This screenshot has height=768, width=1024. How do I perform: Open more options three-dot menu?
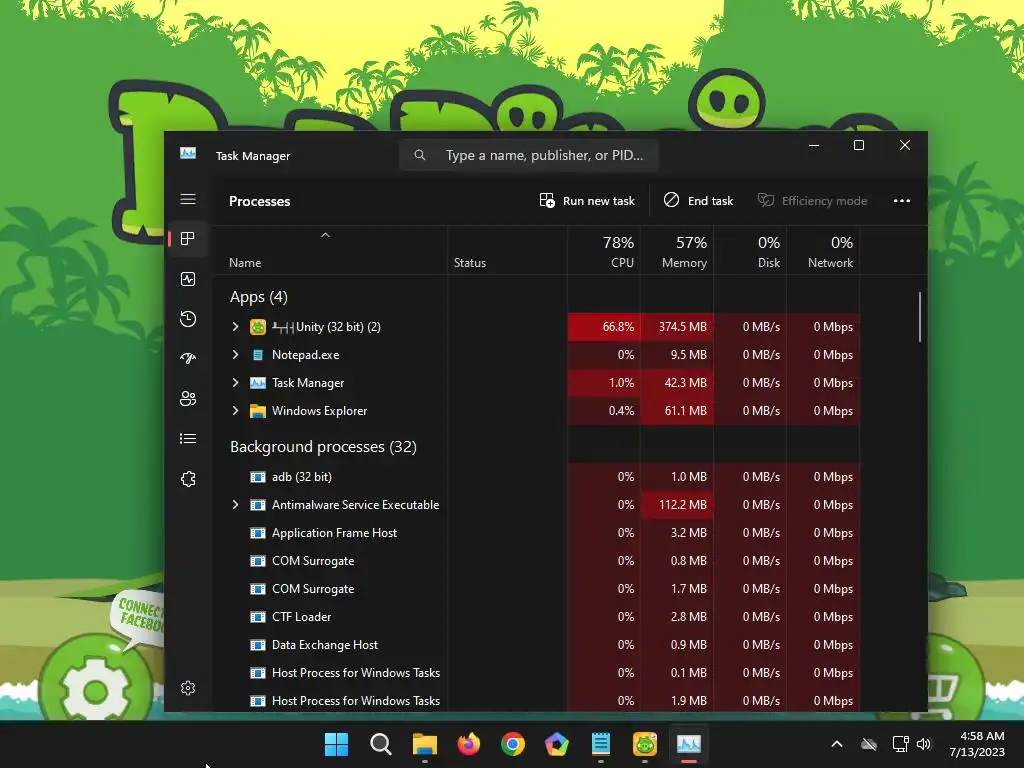[902, 200]
